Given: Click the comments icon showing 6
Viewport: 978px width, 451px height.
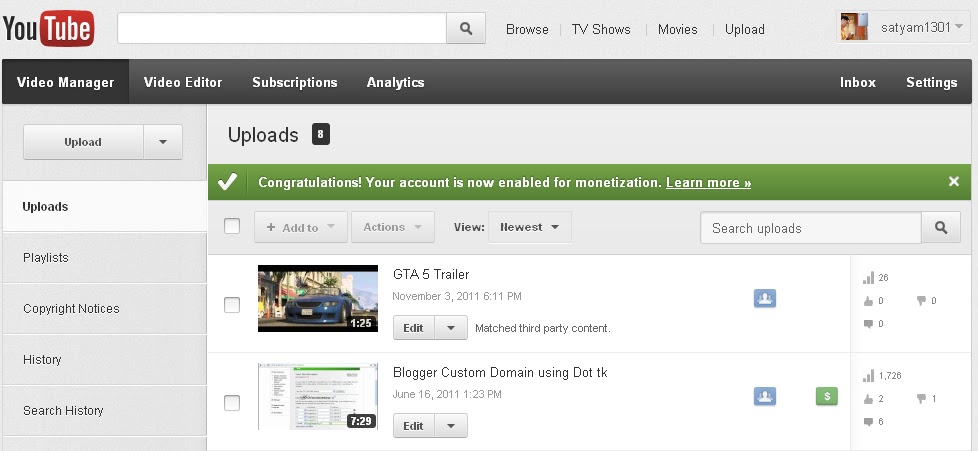Looking at the screenshot, I should coord(868,422).
